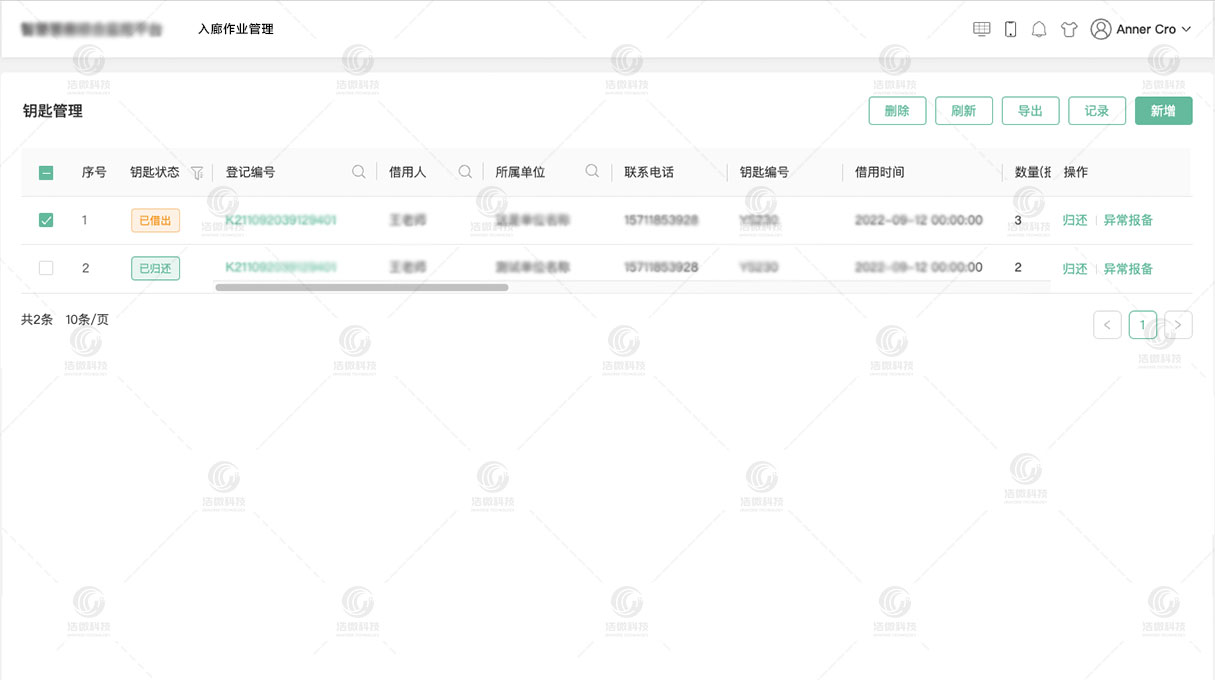Select the 入廊作业管理 navigation item

(x=237, y=29)
